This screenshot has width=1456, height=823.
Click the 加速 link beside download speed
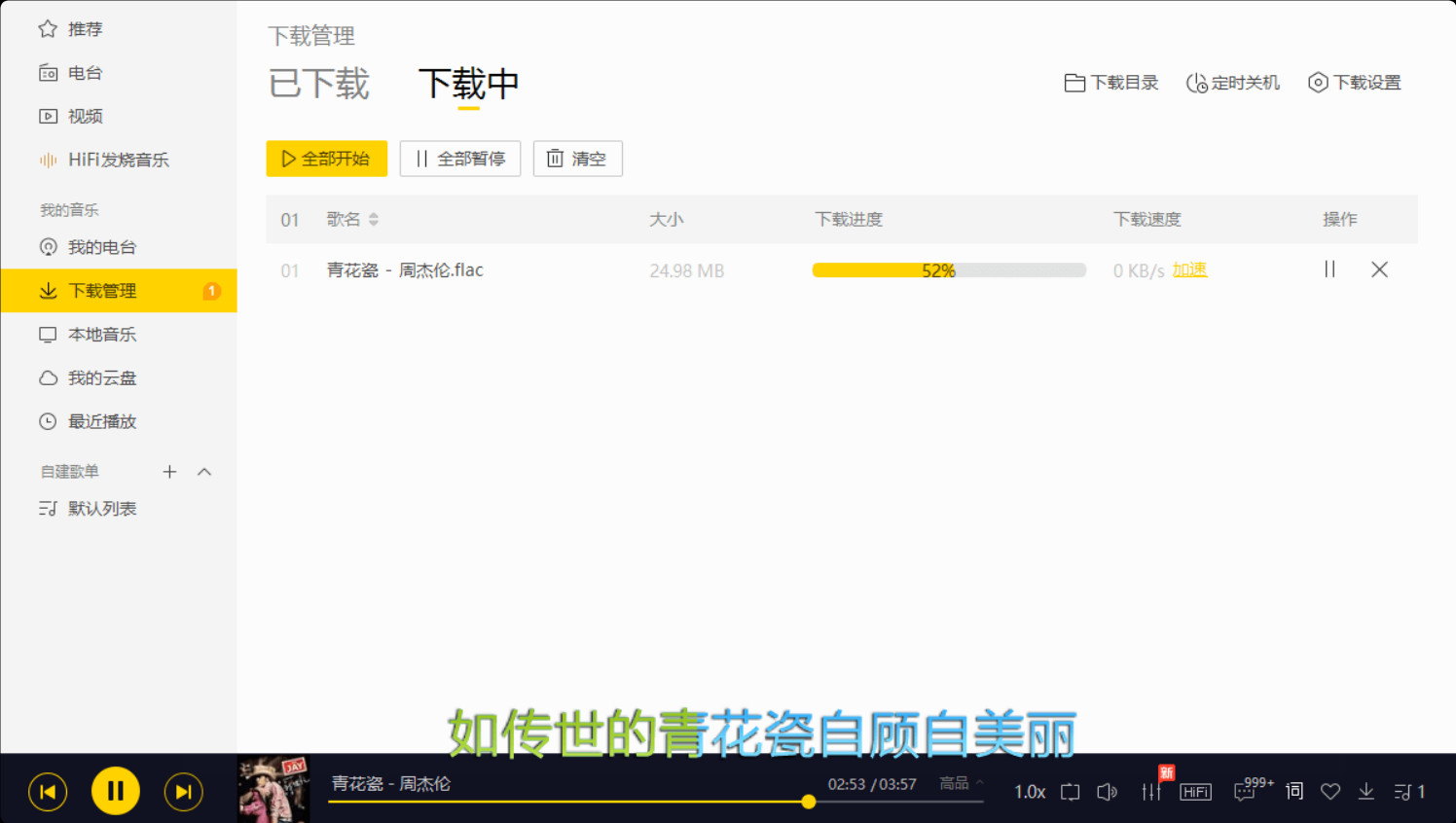[x=1189, y=269]
